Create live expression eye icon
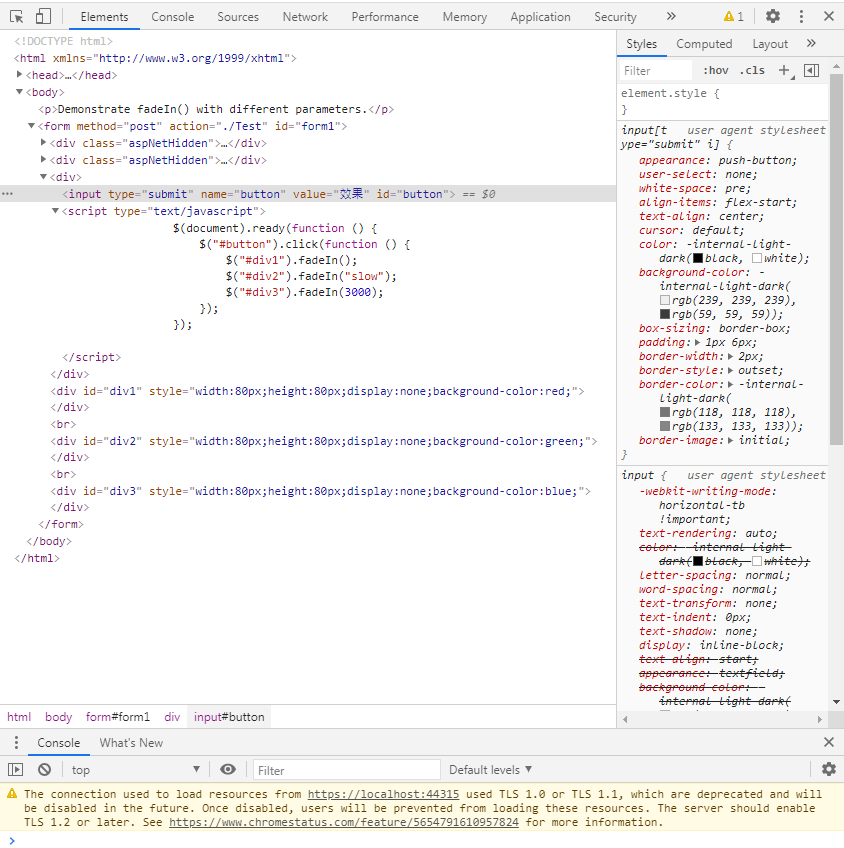The image size is (844, 848). tap(228, 769)
